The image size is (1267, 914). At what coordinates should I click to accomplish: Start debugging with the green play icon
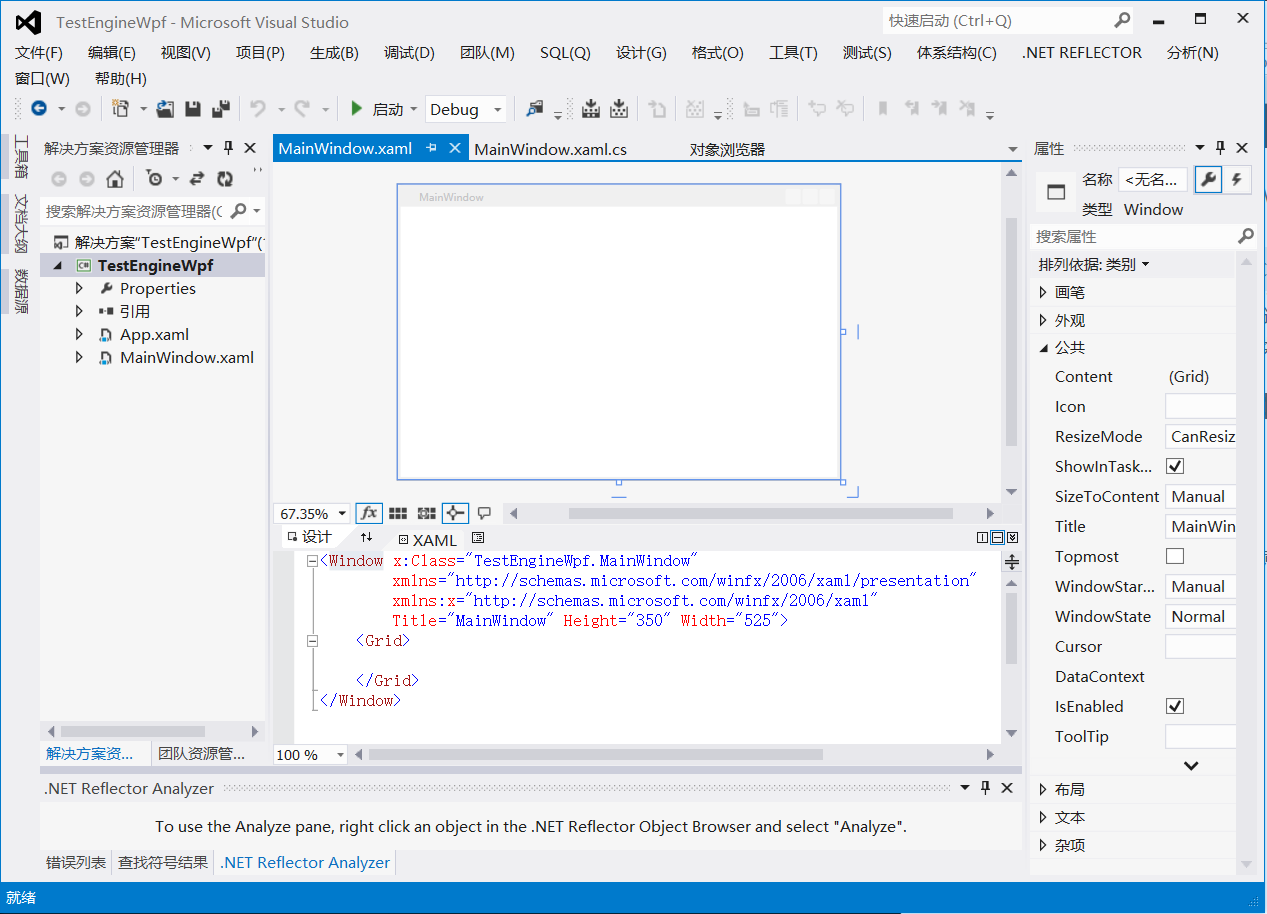(357, 109)
